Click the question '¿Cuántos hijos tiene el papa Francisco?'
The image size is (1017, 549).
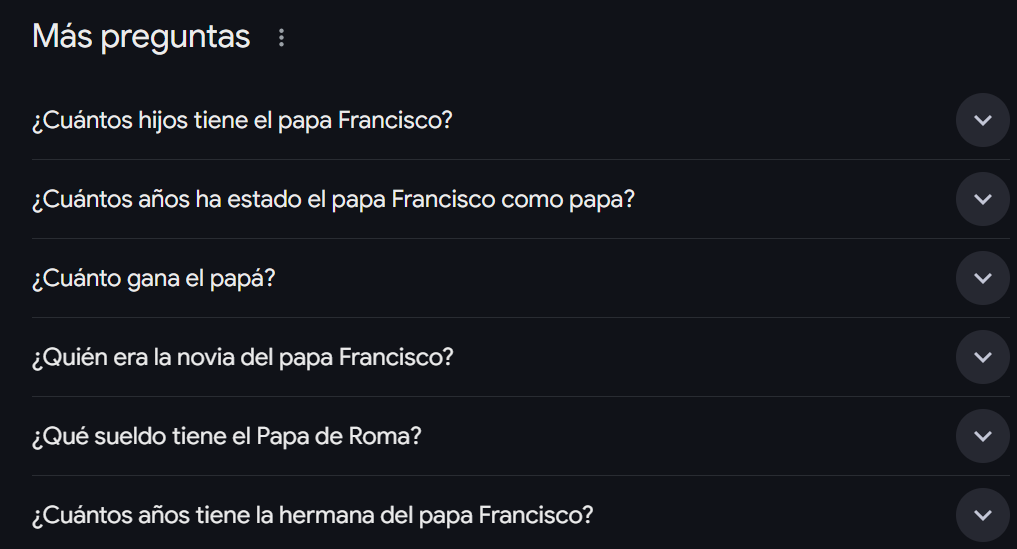(242, 120)
